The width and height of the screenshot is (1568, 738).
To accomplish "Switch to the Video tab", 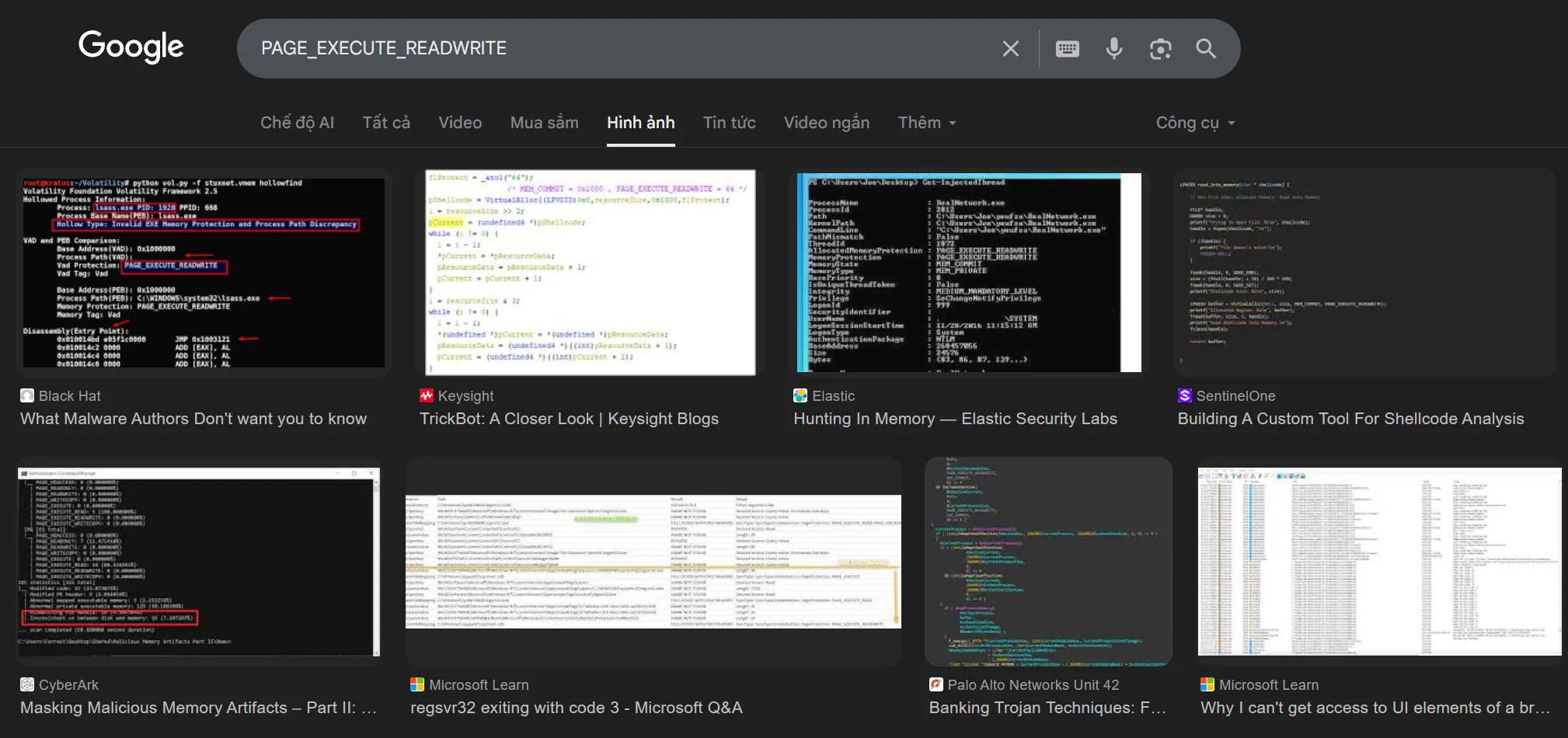I will (x=460, y=123).
